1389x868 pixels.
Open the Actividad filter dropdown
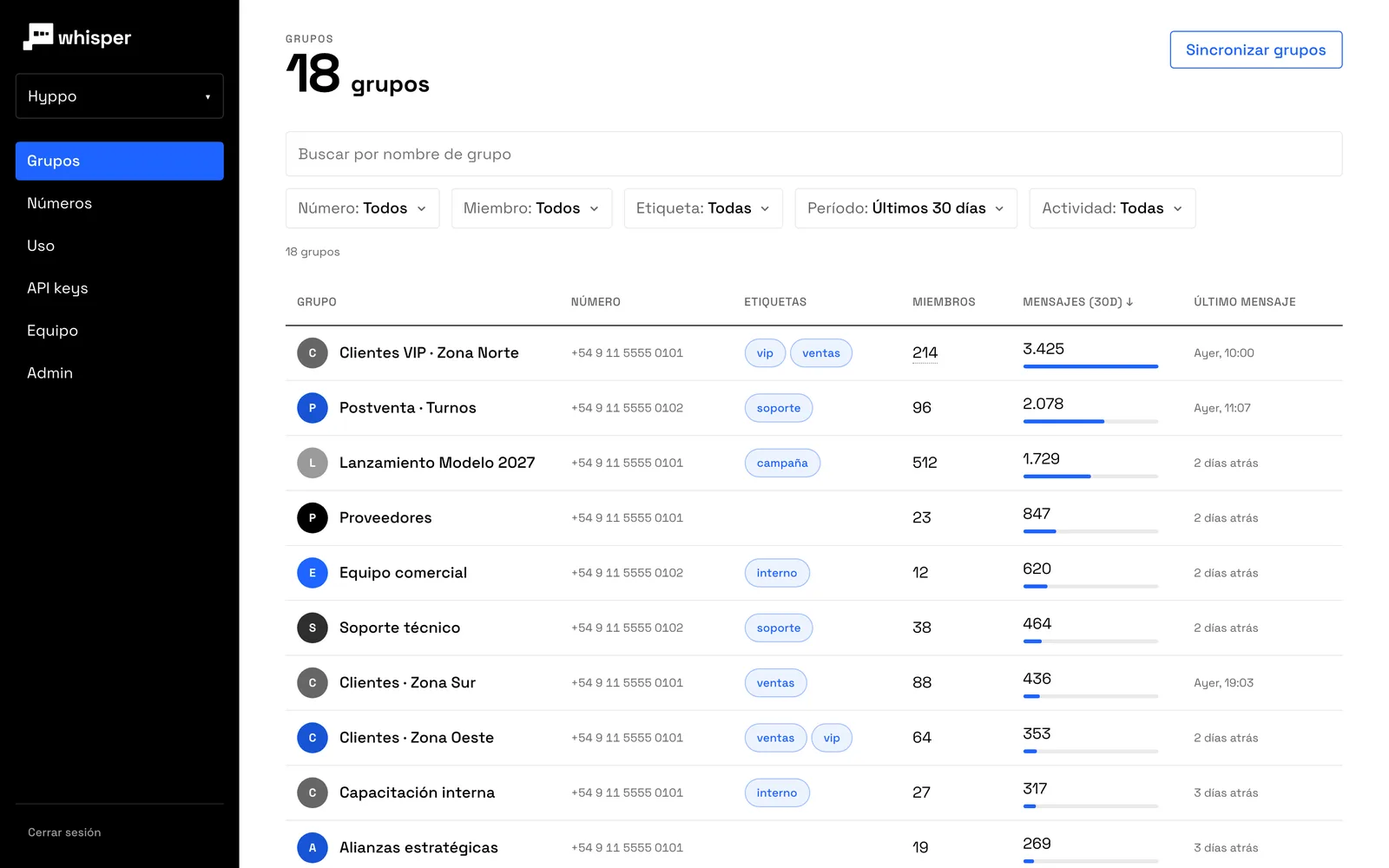[x=1112, y=208]
